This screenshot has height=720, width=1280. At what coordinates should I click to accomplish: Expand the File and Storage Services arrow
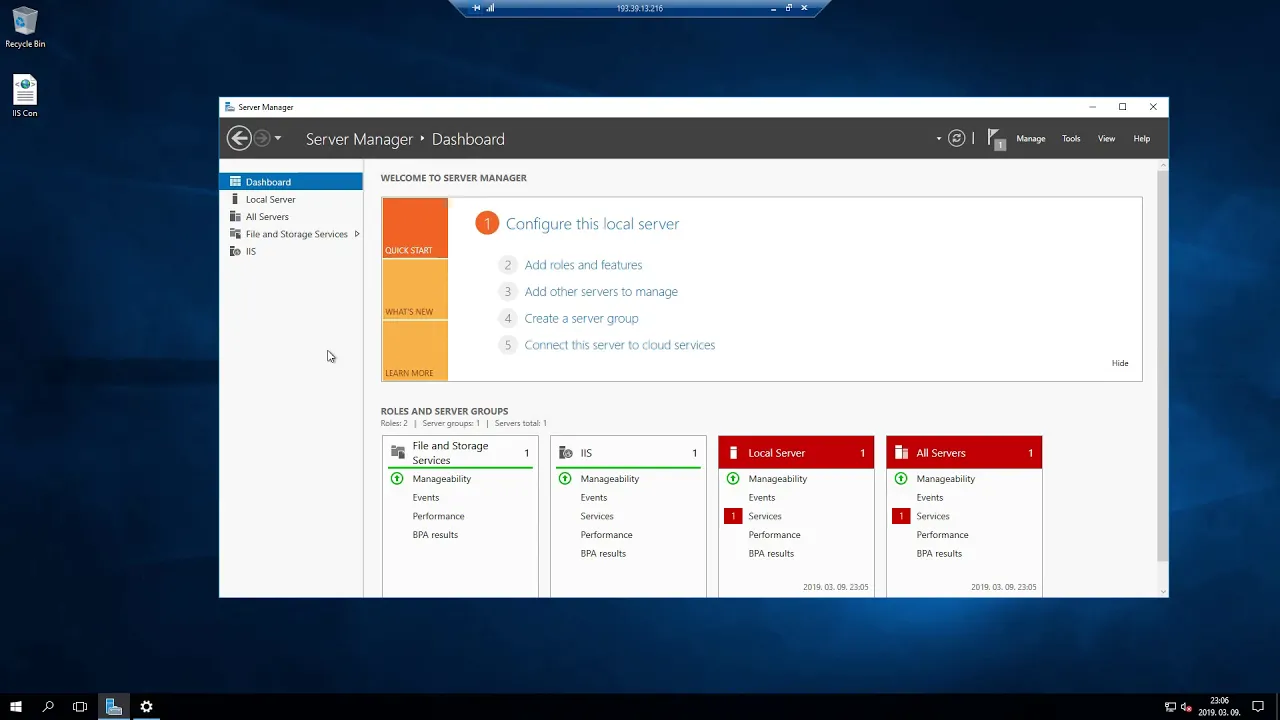tap(357, 234)
